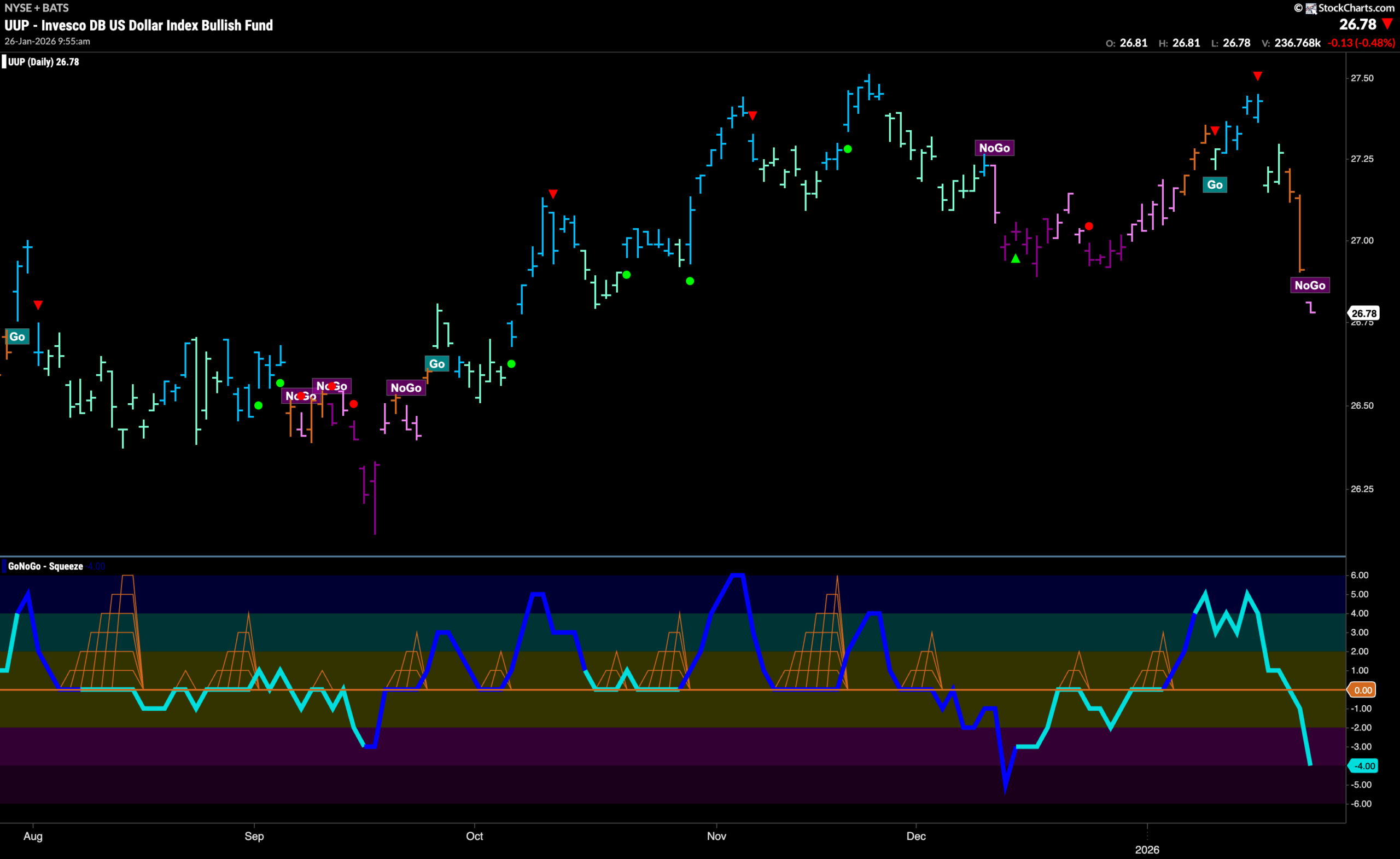The width and height of the screenshot is (1400, 859).
Task: Click the chart title UUP Invesco DB US Dollar
Action: pyautogui.click(x=139, y=26)
